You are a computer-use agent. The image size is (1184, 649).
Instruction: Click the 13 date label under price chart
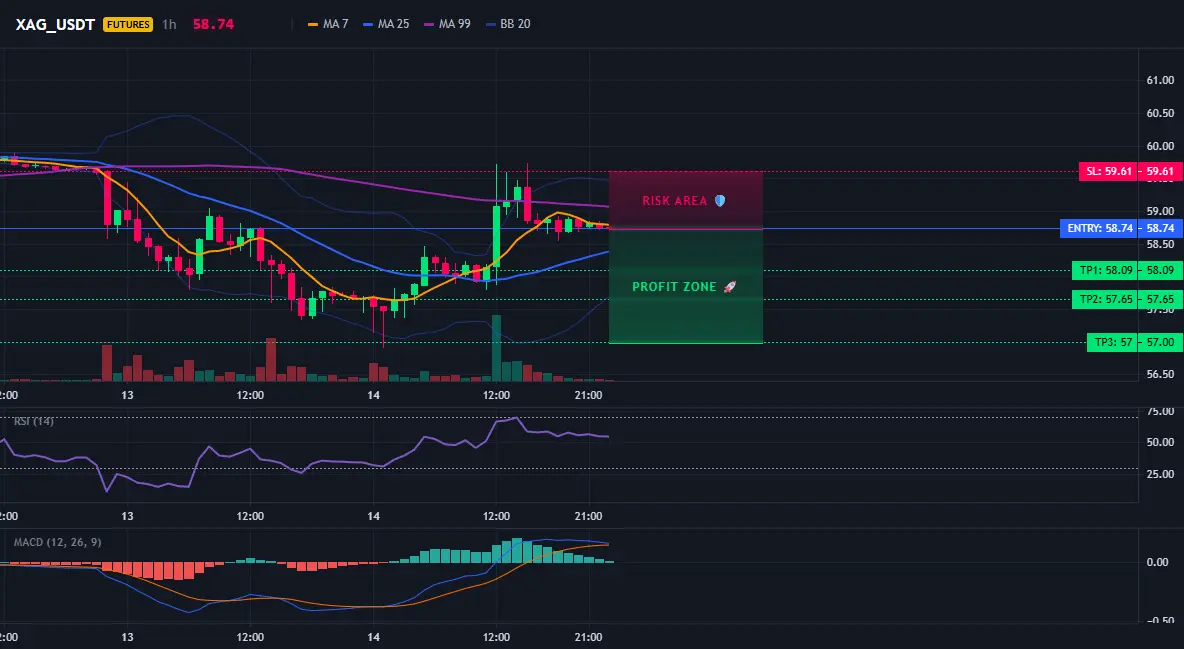127,395
